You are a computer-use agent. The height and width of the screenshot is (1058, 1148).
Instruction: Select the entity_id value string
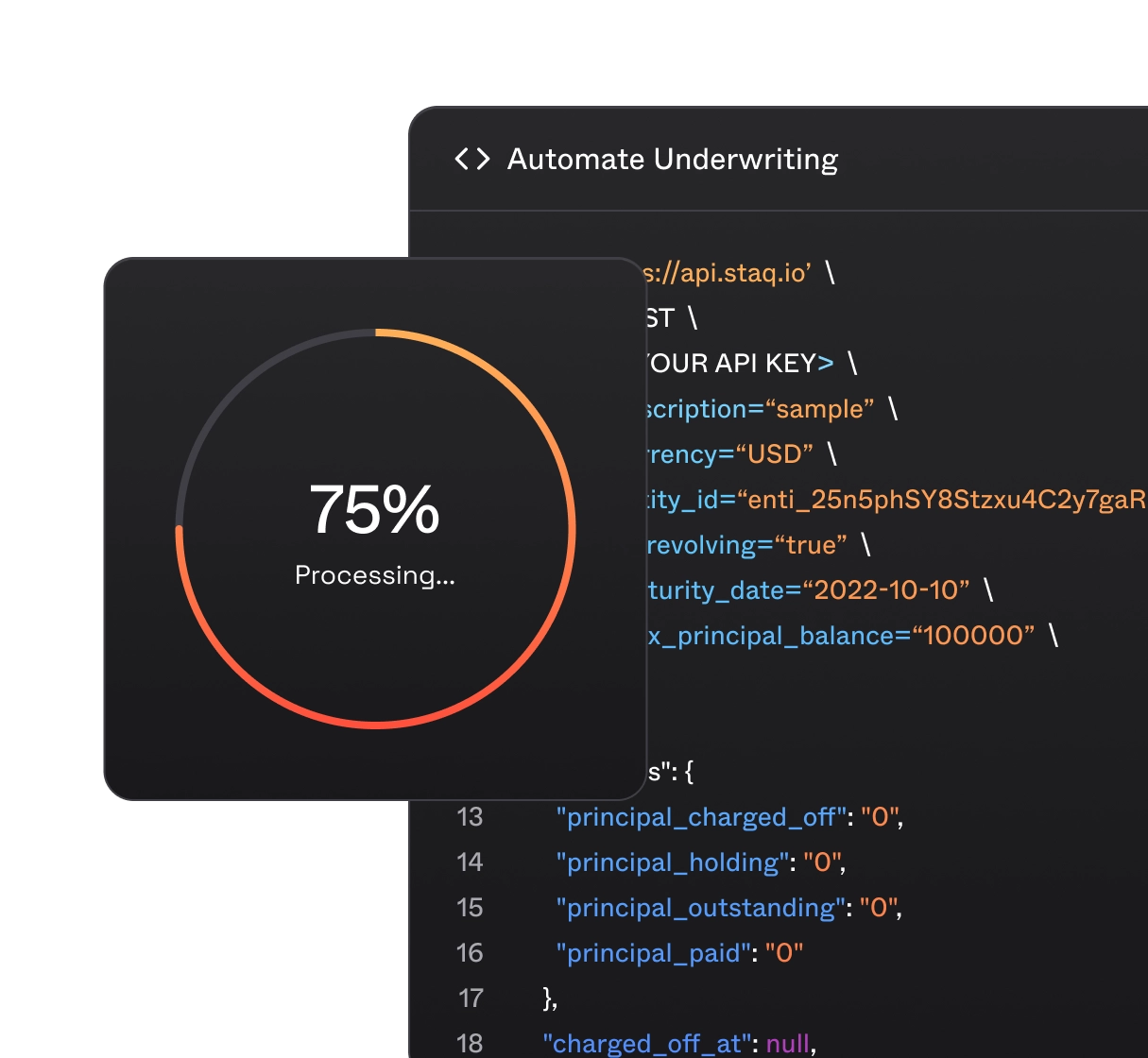point(945,500)
